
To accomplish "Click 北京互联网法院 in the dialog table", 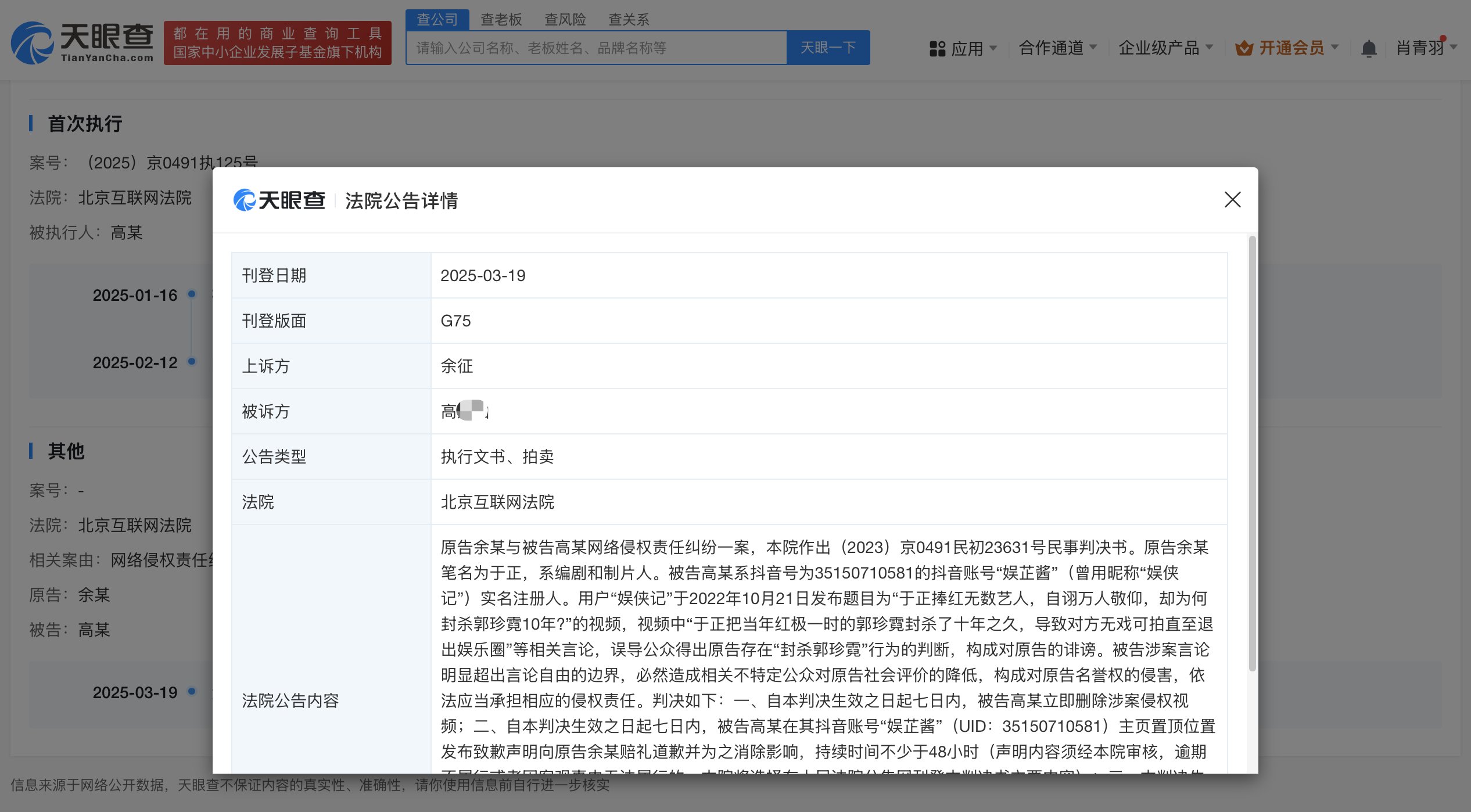I will pyautogui.click(x=497, y=502).
